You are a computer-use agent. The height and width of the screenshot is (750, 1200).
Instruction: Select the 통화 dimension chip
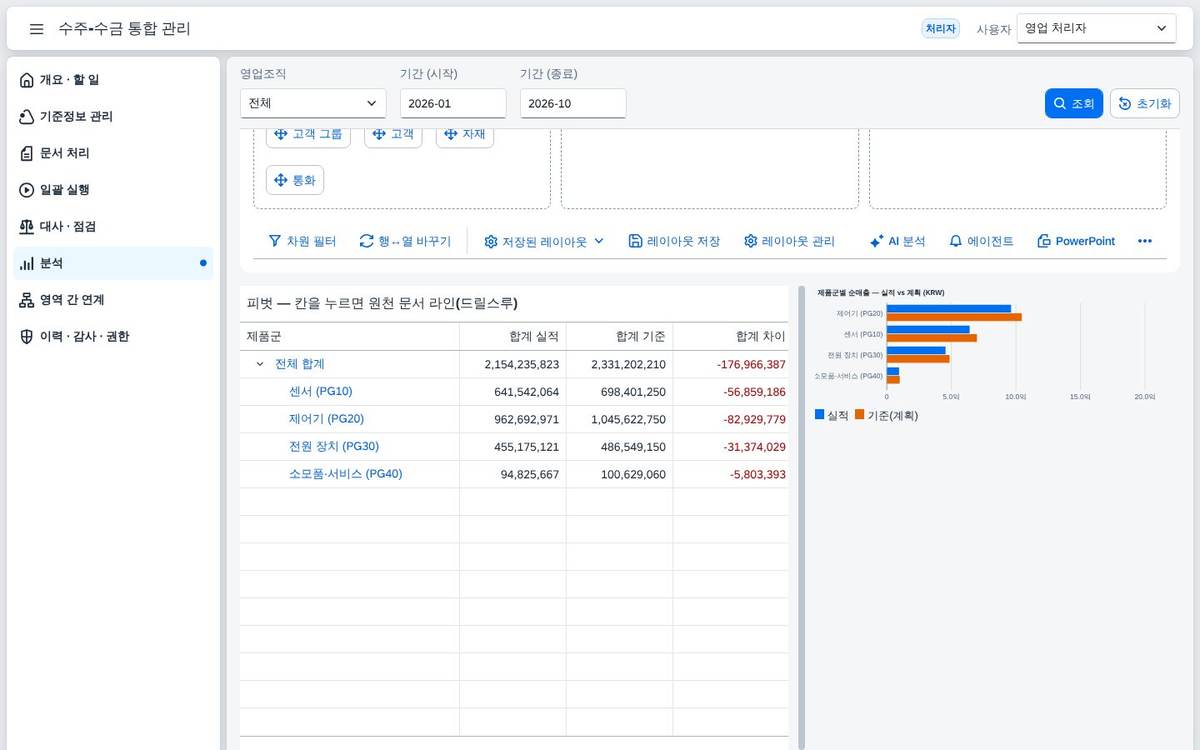click(x=295, y=180)
